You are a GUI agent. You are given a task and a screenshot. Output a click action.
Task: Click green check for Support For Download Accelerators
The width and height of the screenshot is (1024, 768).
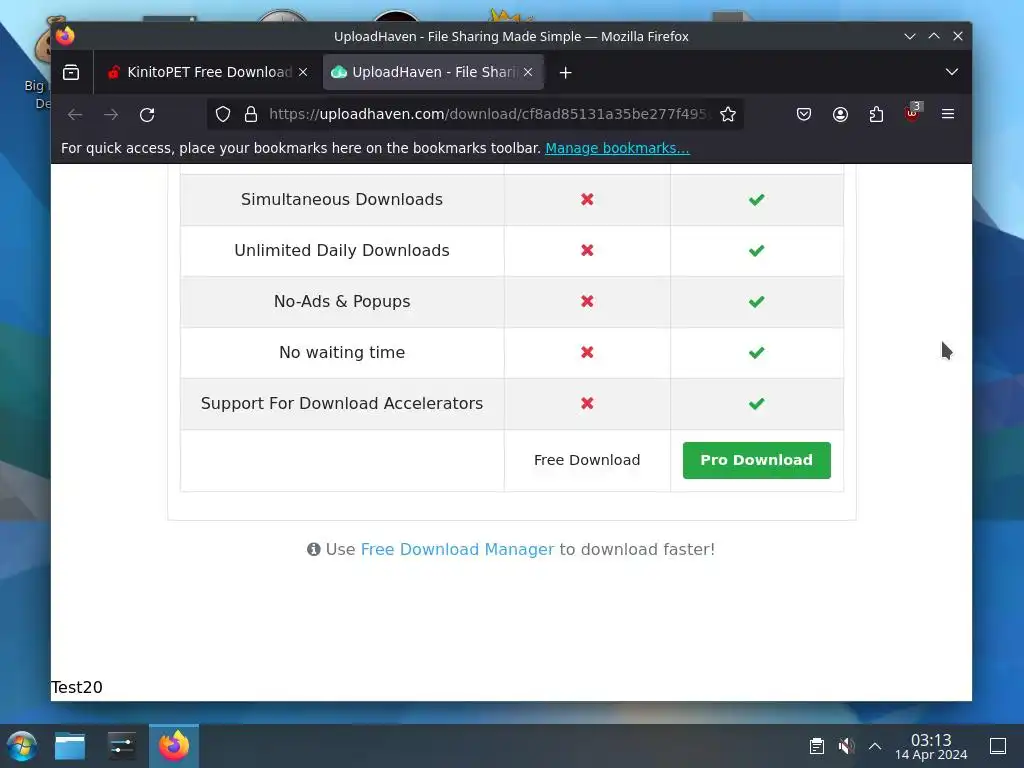pyautogui.click(x=756, y=403)
